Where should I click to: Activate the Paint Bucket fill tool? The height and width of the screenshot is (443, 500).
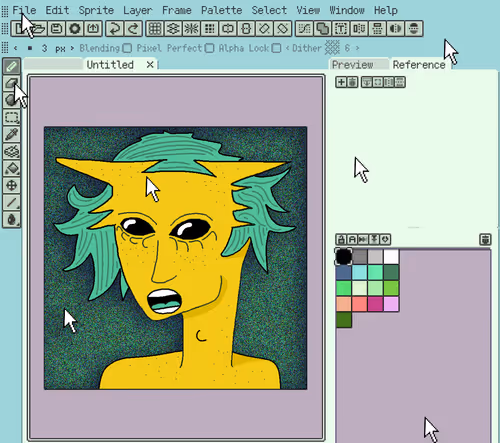point(12,168)
